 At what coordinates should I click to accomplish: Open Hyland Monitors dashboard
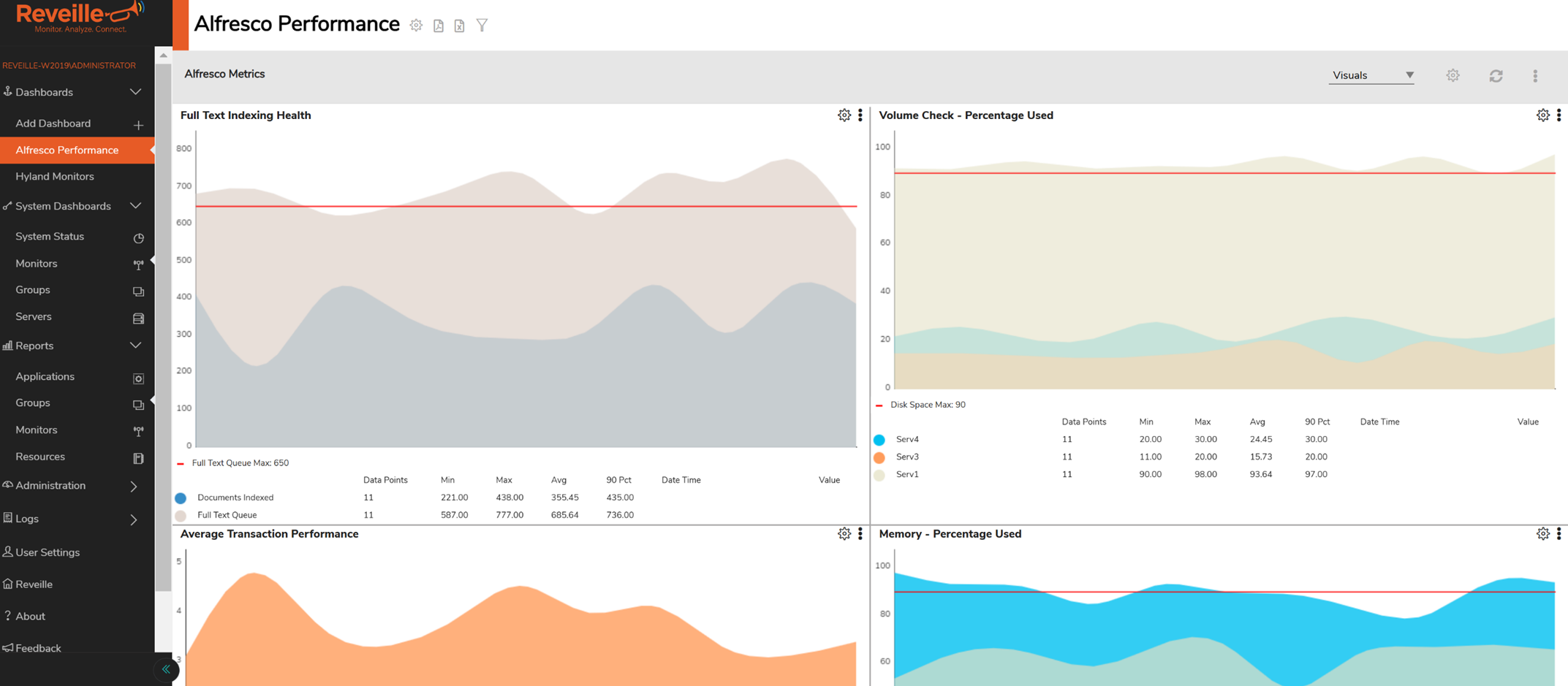(55, 176)
